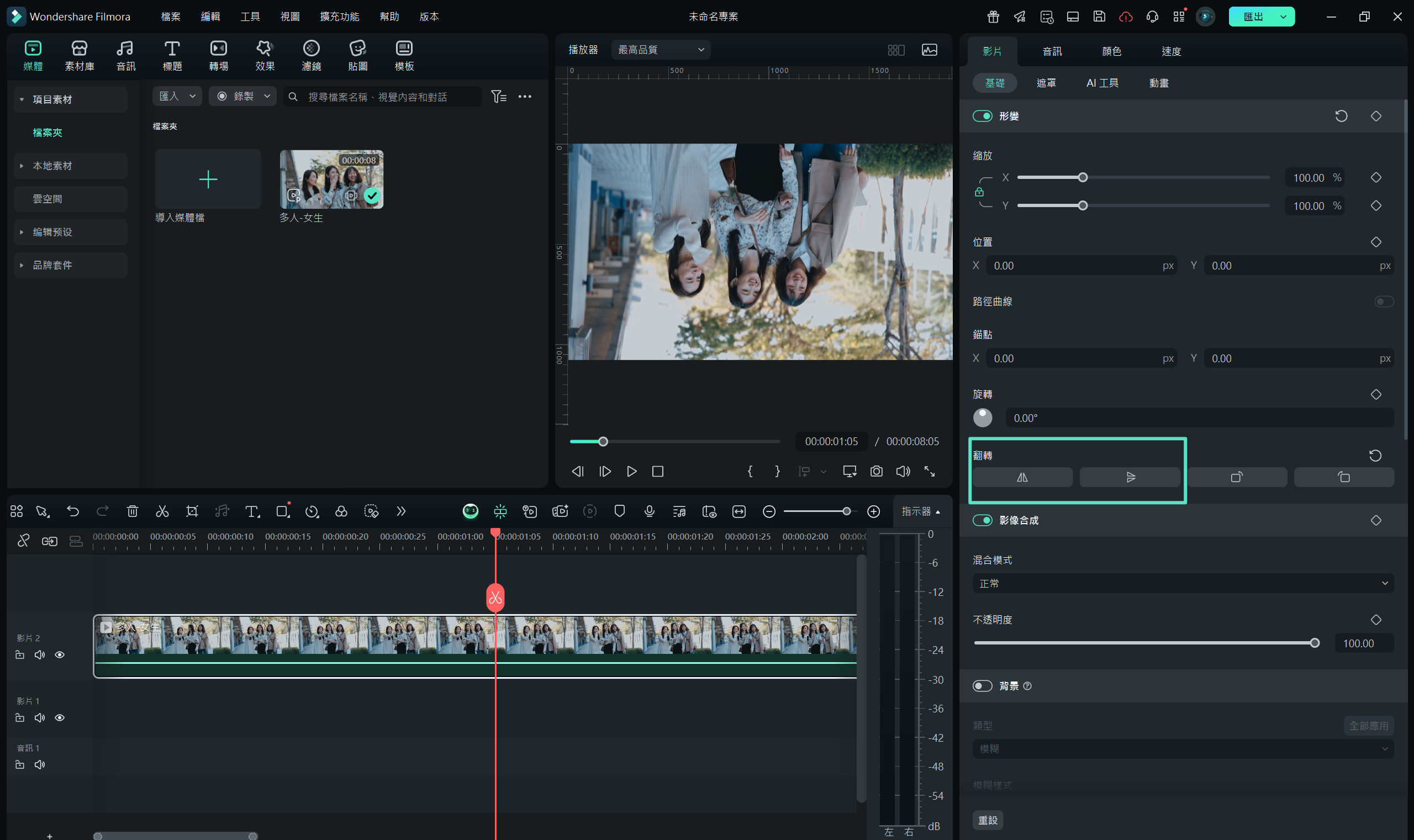Enable the 背景 background switch

982,685
